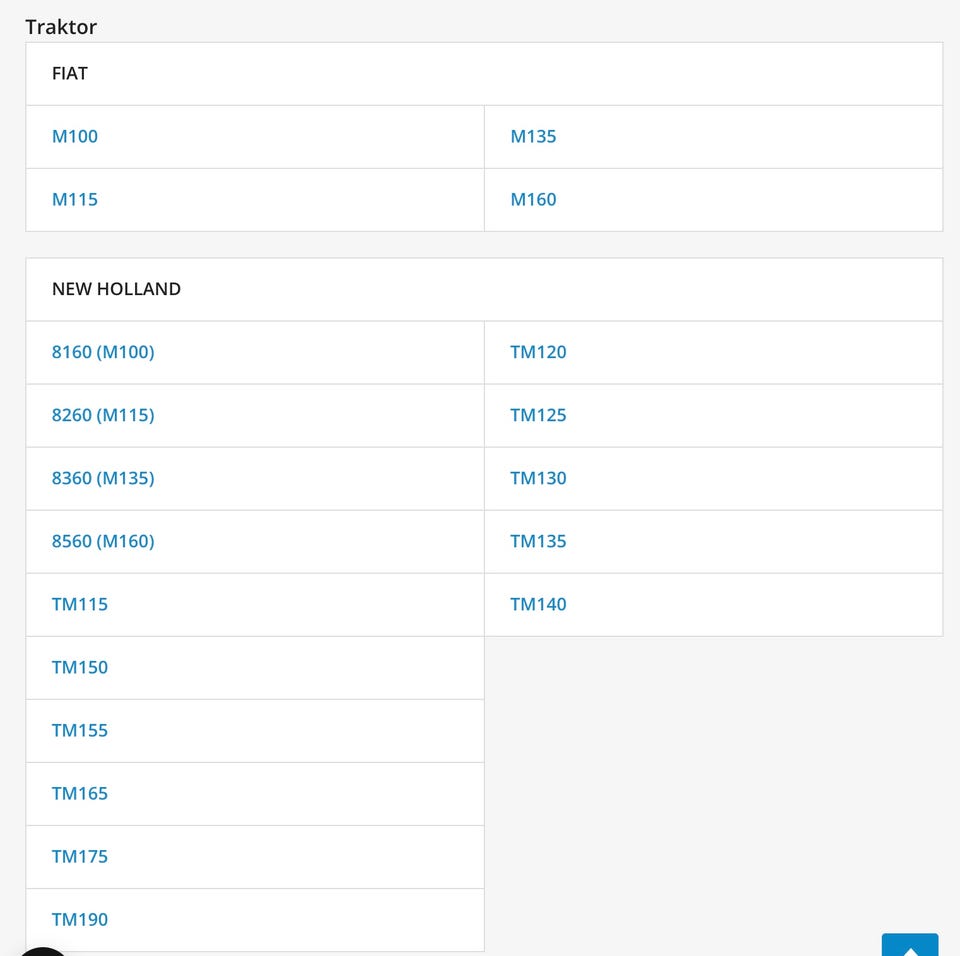Select the FIAT M115 model link
The image size is (960, 956).
pos(75,200)
